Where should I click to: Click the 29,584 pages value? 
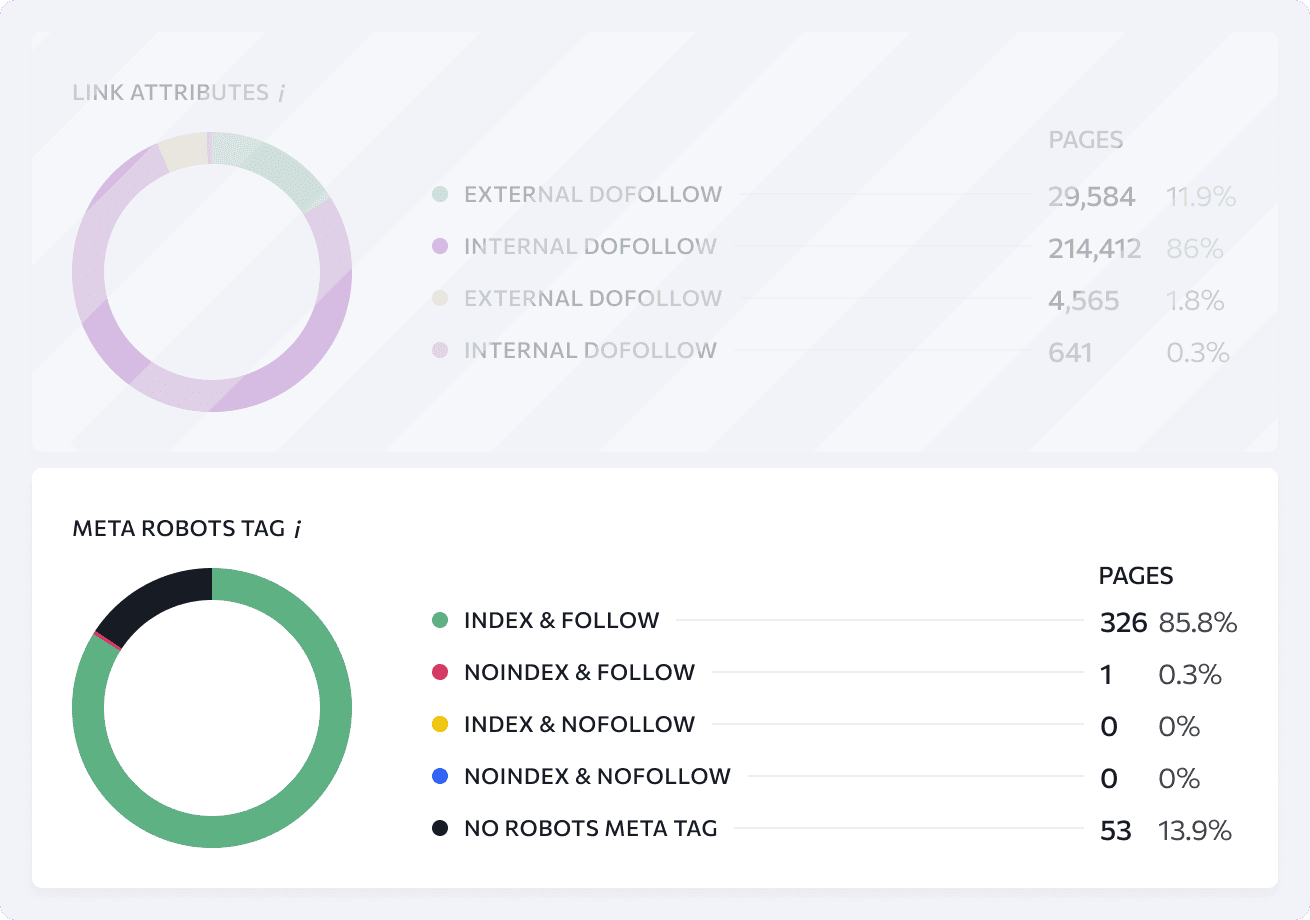tap(1092, 197)
